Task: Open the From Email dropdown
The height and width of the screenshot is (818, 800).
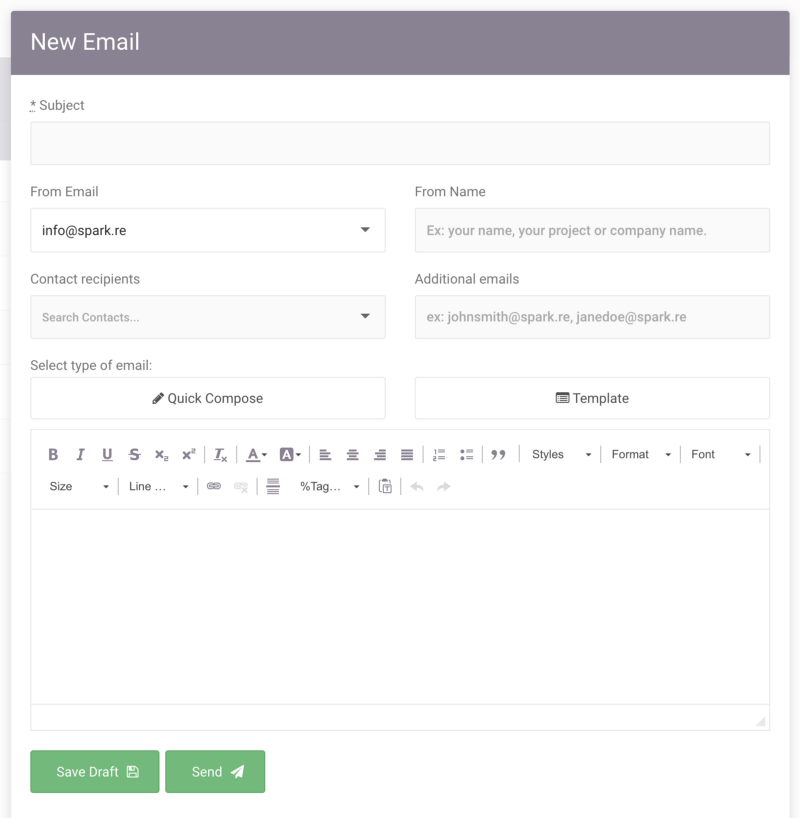Action: click(x=208, y=230)
